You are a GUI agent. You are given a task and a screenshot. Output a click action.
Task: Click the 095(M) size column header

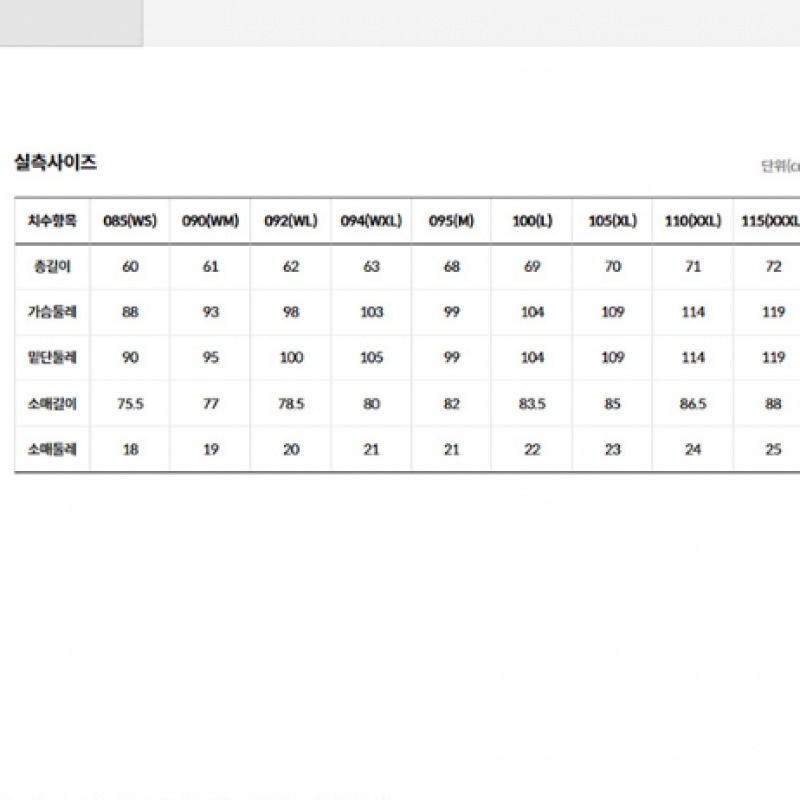[451, 221]
